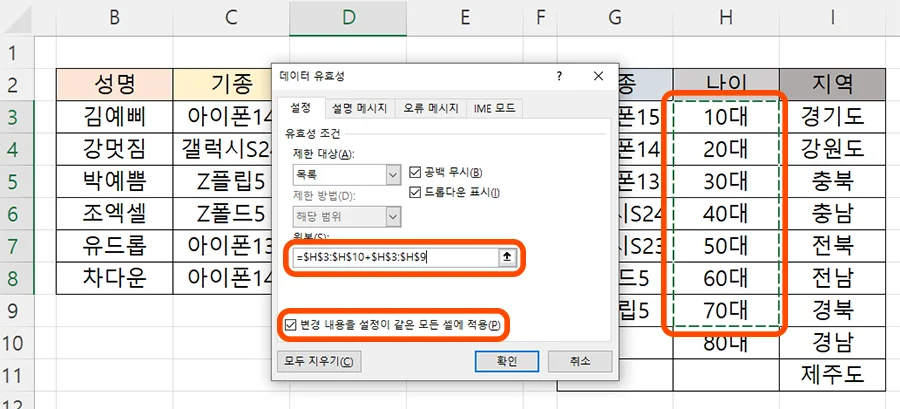Click cell containing 40대
The width and height of the screenshot is (900, 409).
click(726, 214)
